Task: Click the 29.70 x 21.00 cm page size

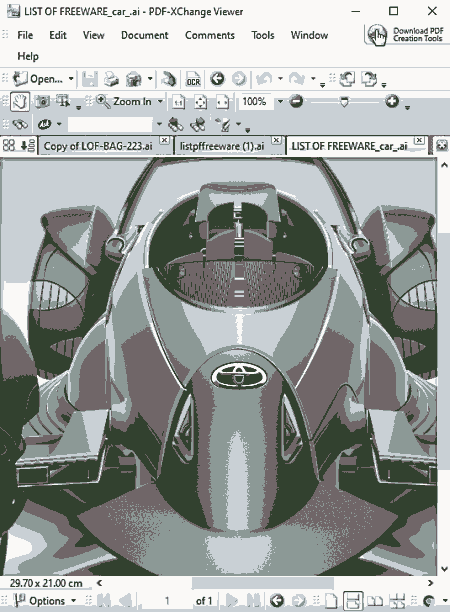Action: point(46,583)
